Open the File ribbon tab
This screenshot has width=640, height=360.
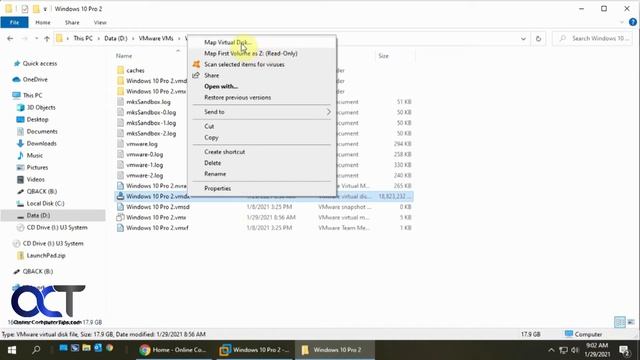click(14, 22)
